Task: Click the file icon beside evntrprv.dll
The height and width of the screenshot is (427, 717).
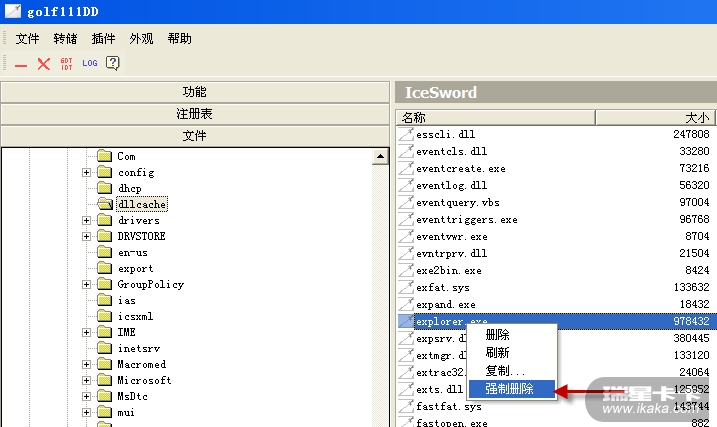Action: pyautogui.click(x=406, y=253)
